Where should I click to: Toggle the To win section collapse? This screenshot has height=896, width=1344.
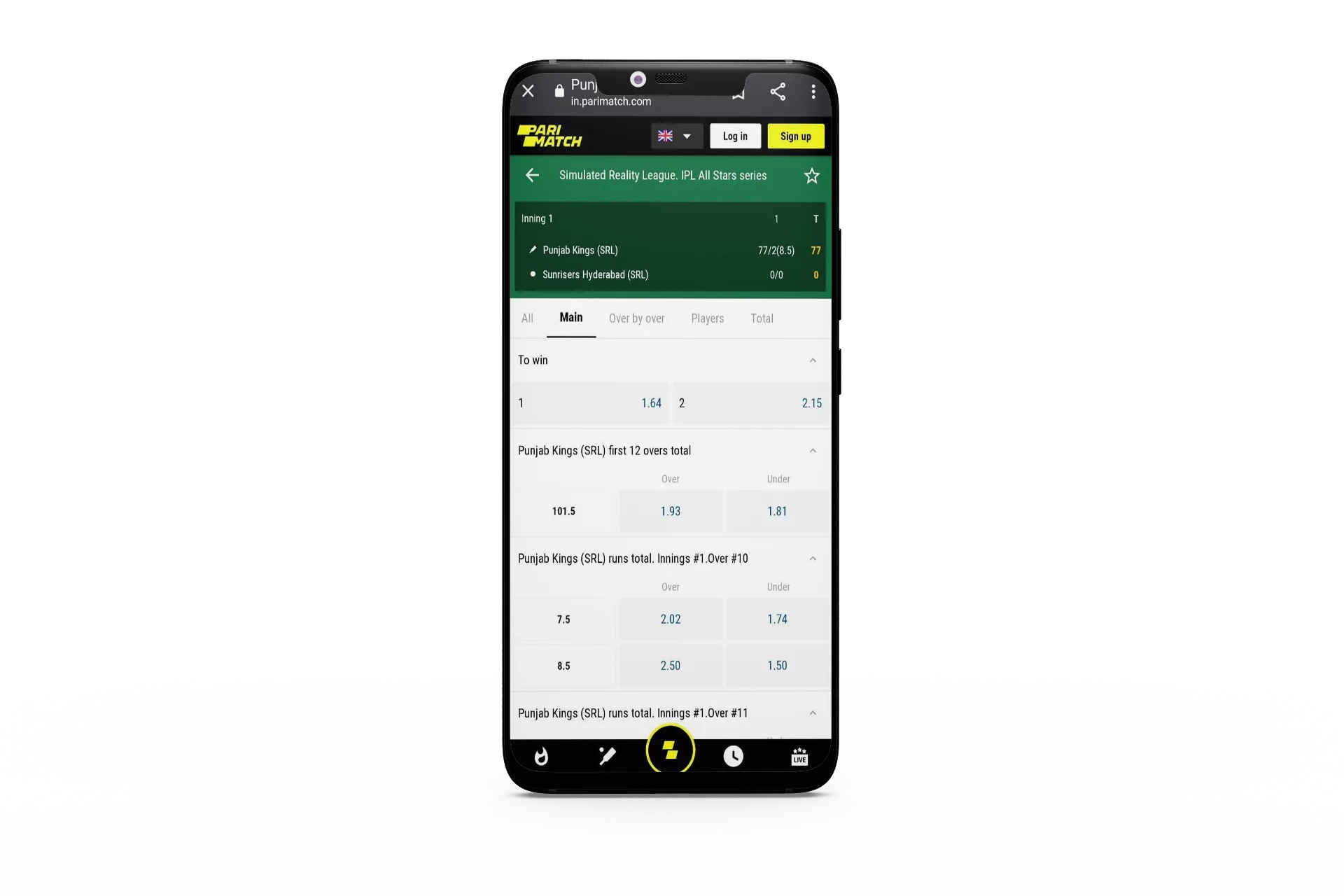click(x=811, y=360)
